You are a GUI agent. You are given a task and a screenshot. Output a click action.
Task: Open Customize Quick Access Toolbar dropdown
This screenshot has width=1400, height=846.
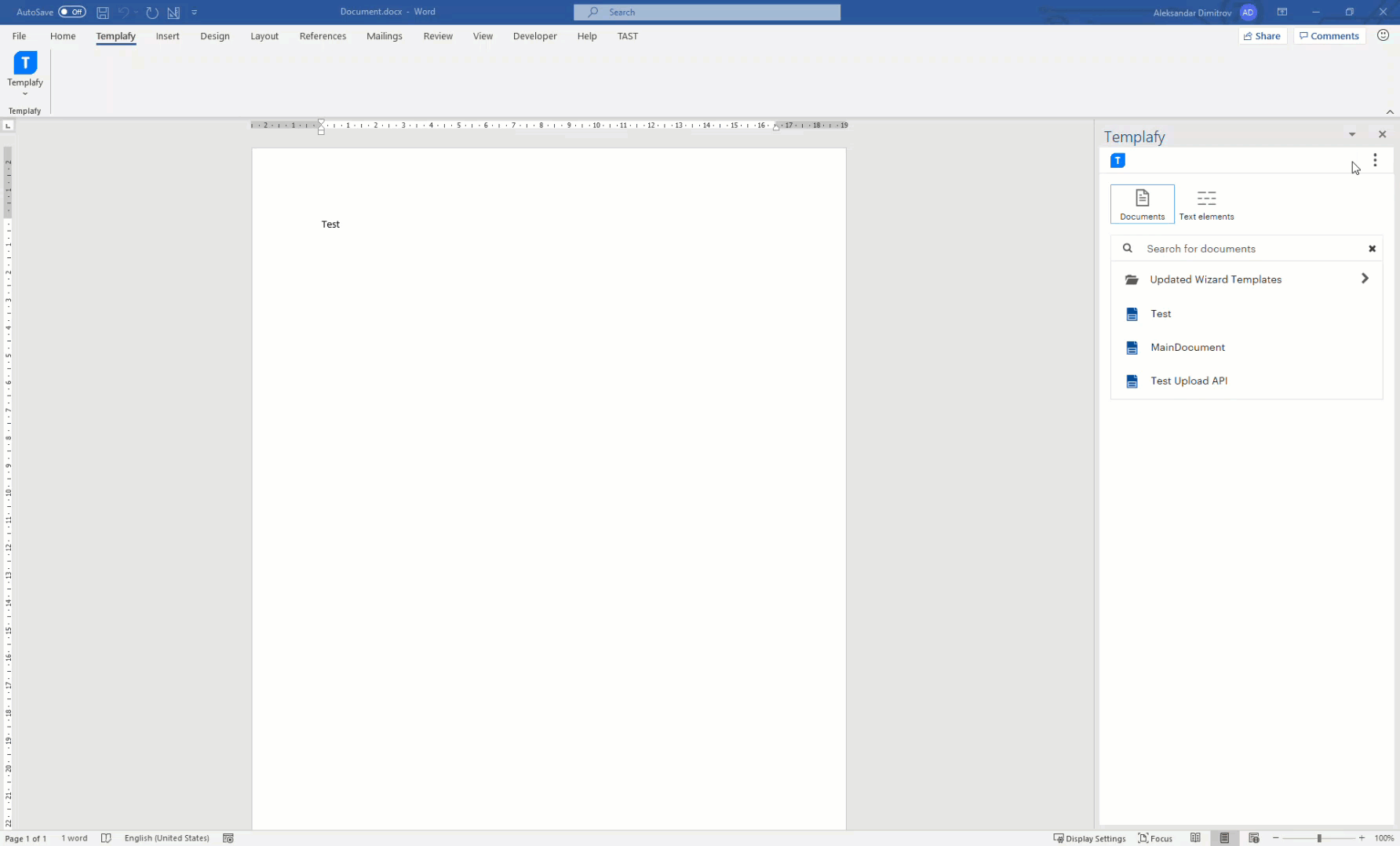pos(195,13)
